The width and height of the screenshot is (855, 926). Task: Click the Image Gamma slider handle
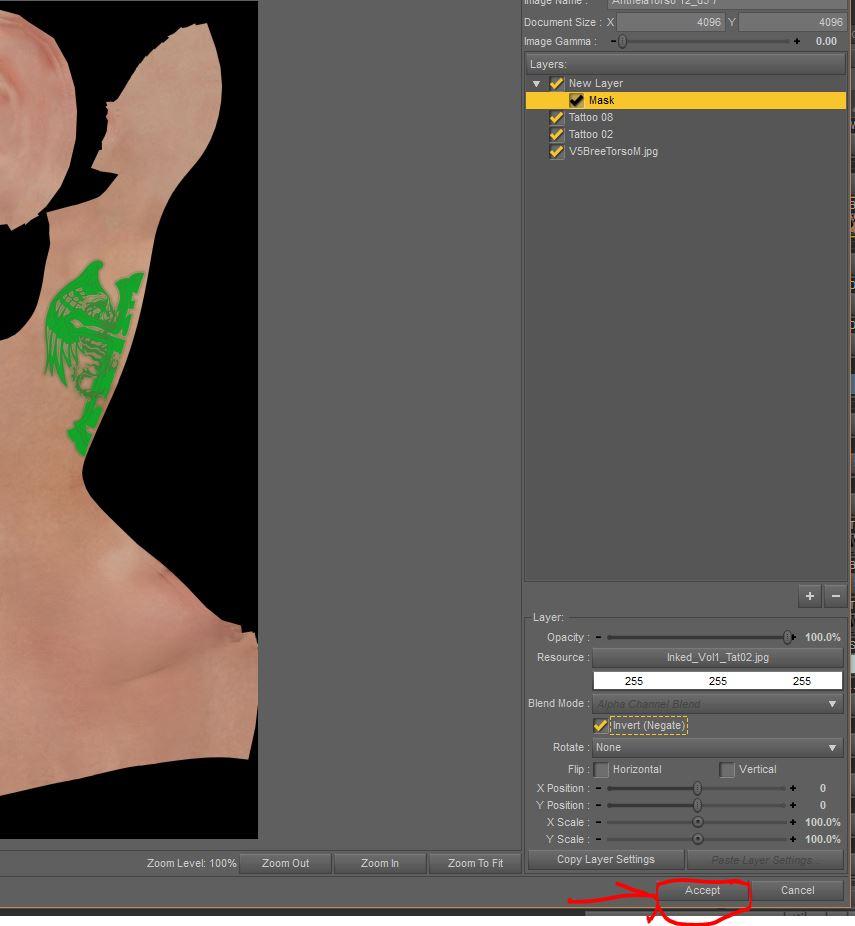point(622,41)
